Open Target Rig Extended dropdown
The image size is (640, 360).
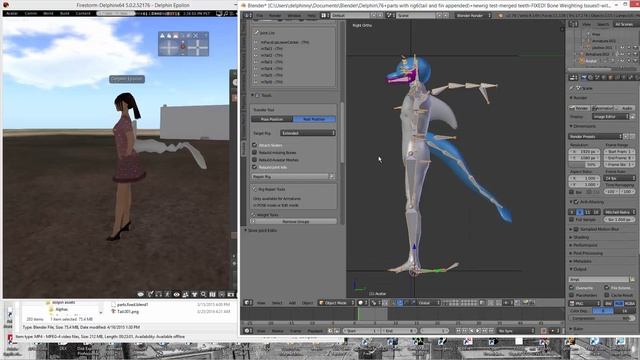[x=308, y=133]
